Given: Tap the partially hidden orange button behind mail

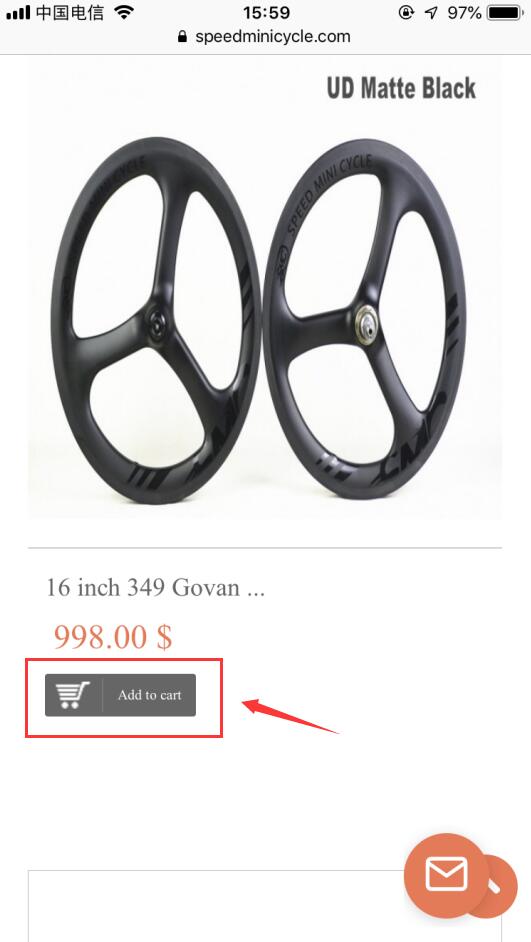Looking at the screenshot, I should 500,887.
